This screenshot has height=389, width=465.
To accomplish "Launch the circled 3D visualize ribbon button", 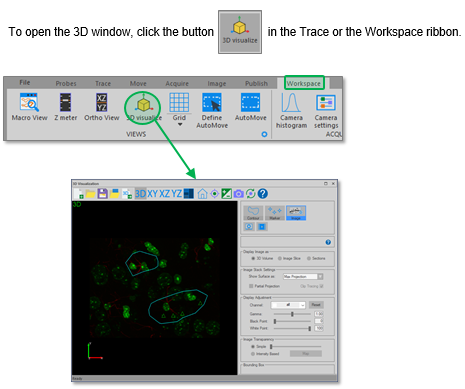I will pos(144,108).
